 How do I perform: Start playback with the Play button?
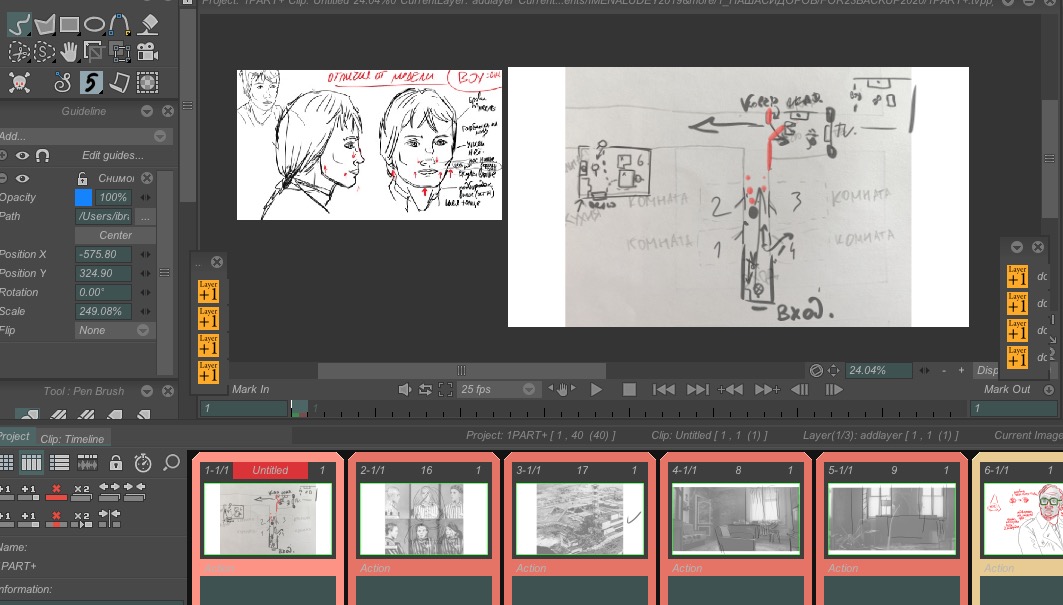596,389
